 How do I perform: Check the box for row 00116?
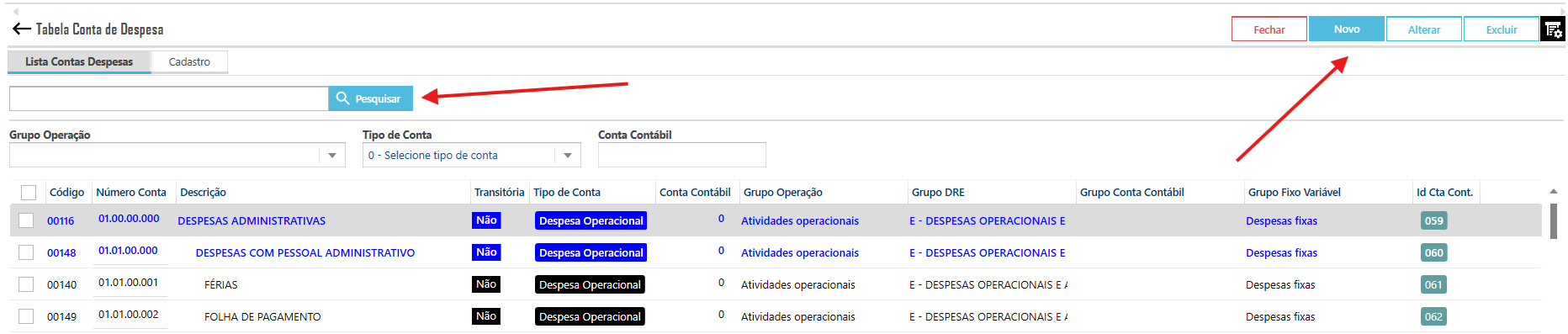[26, 220]
